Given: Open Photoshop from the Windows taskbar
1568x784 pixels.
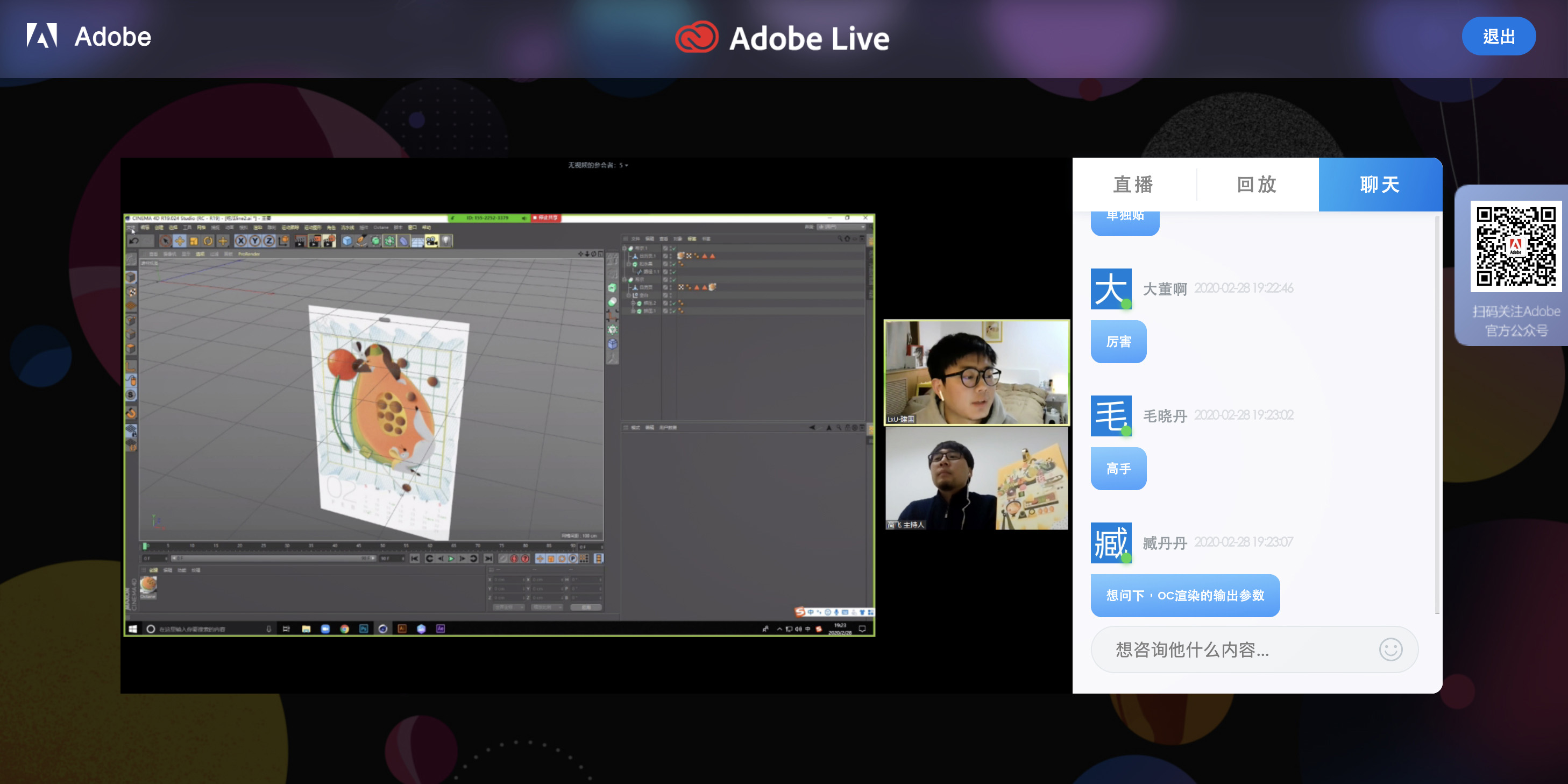Looking at the screenshot, I should pyautogui.click(x=364, y=629).
